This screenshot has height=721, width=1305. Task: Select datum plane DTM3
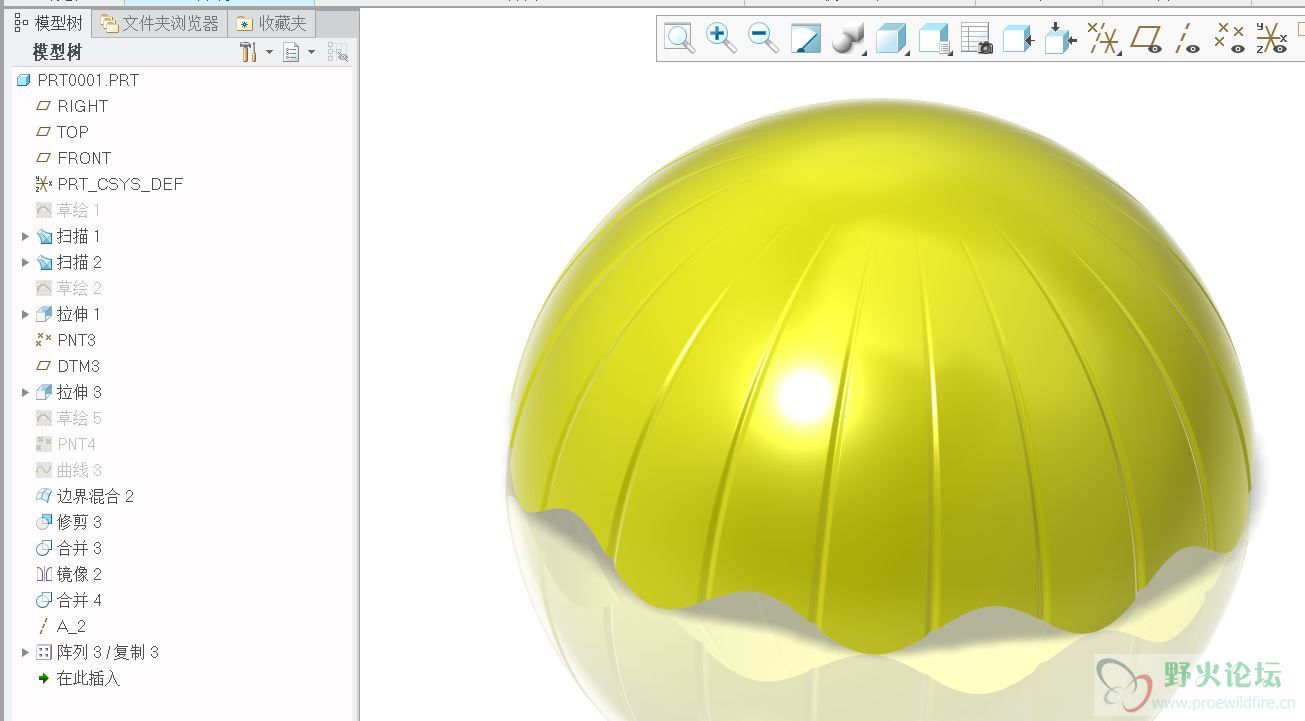click(68, 366)
